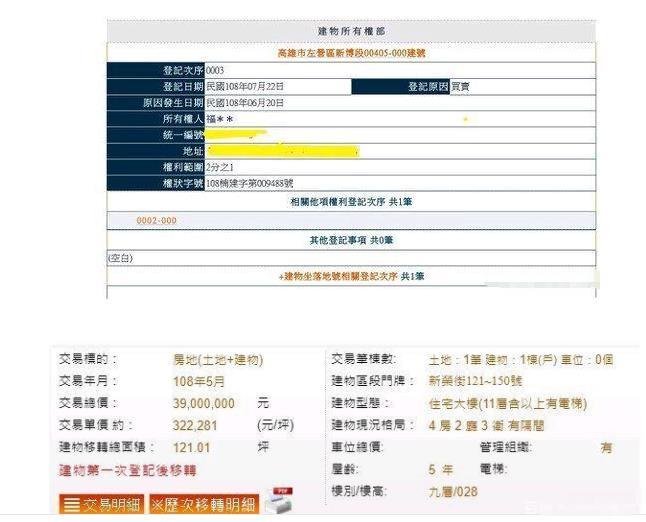Select the 登記原因 label cell
646x522 pixels.
[x=400, y=87]
